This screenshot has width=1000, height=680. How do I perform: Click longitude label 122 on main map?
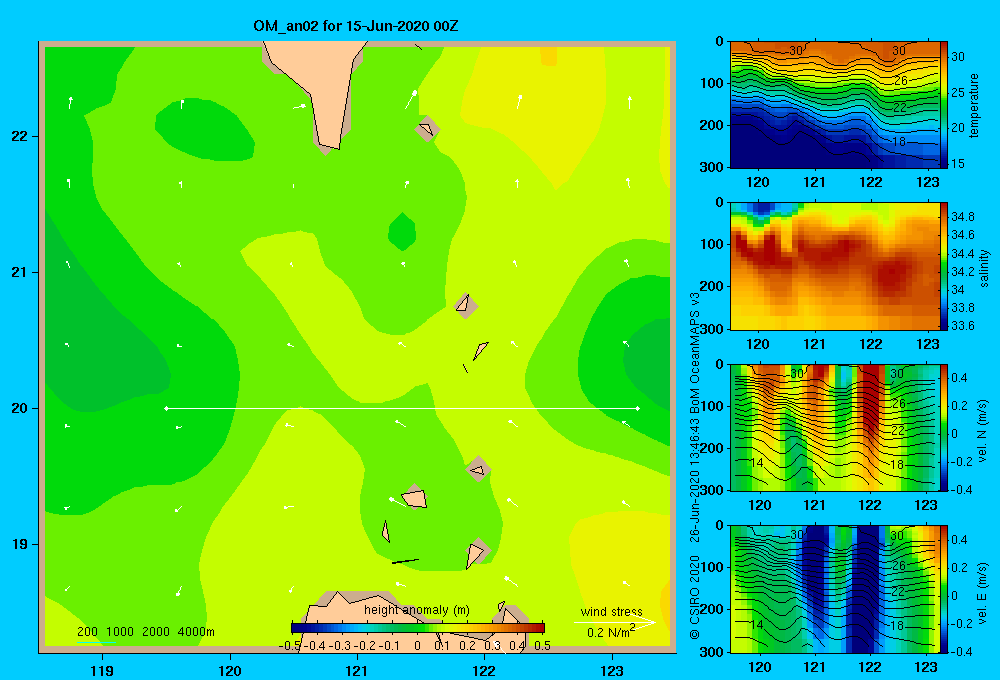[484, 670]
